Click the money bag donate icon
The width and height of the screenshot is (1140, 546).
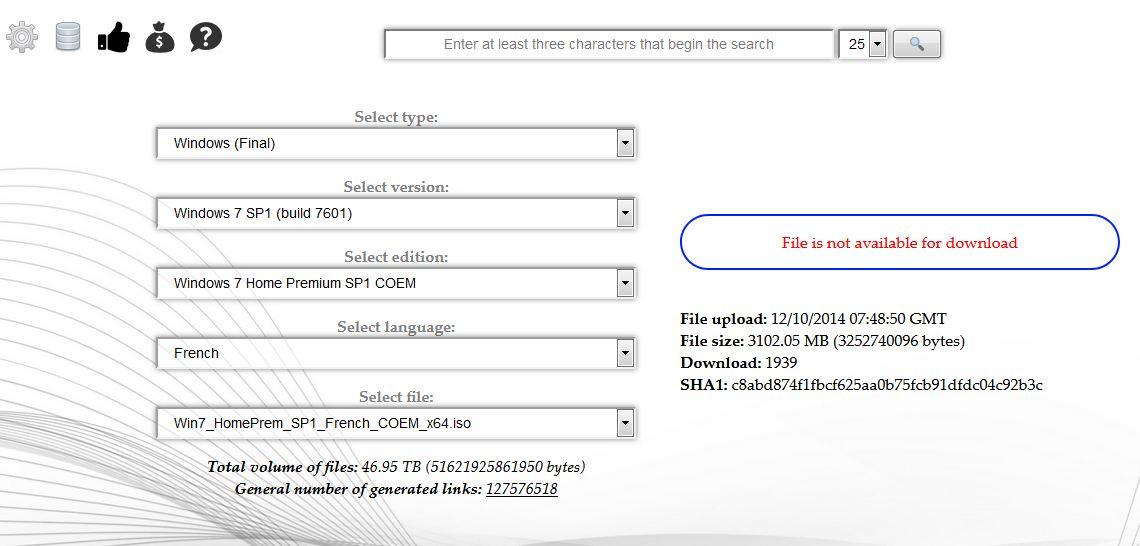(x=160, y=38)
